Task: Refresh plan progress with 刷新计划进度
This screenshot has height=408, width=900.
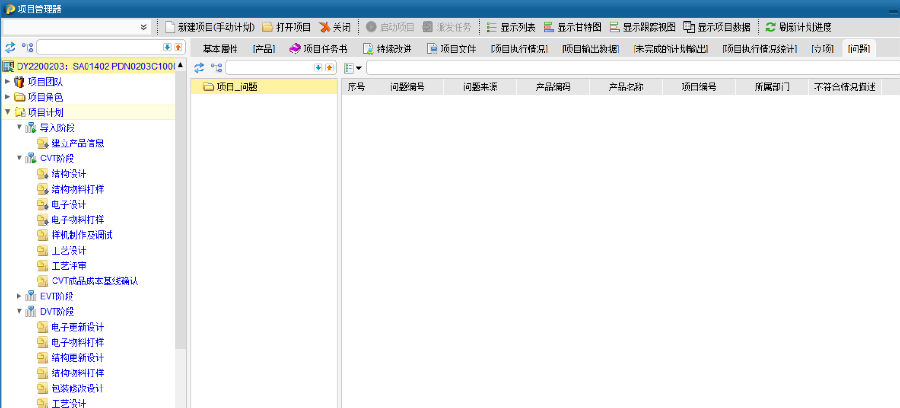Action: coord(798,27)
